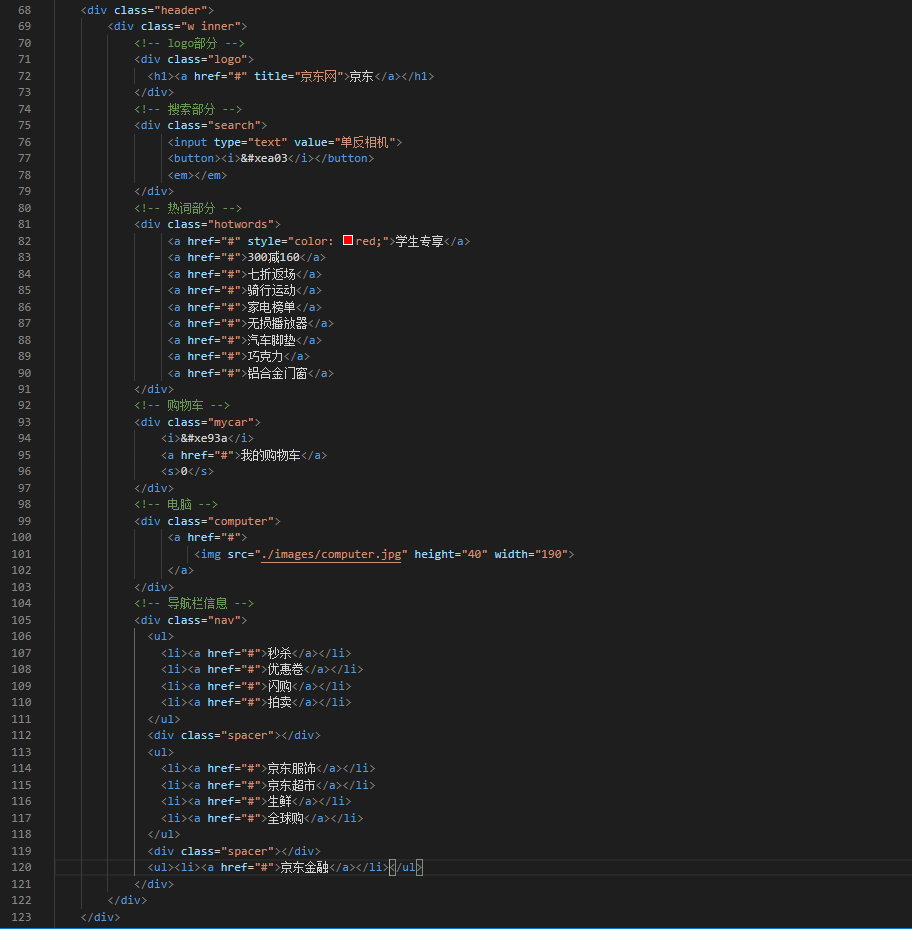
Task: Click the spacer div on line 119
Action: 234,851
